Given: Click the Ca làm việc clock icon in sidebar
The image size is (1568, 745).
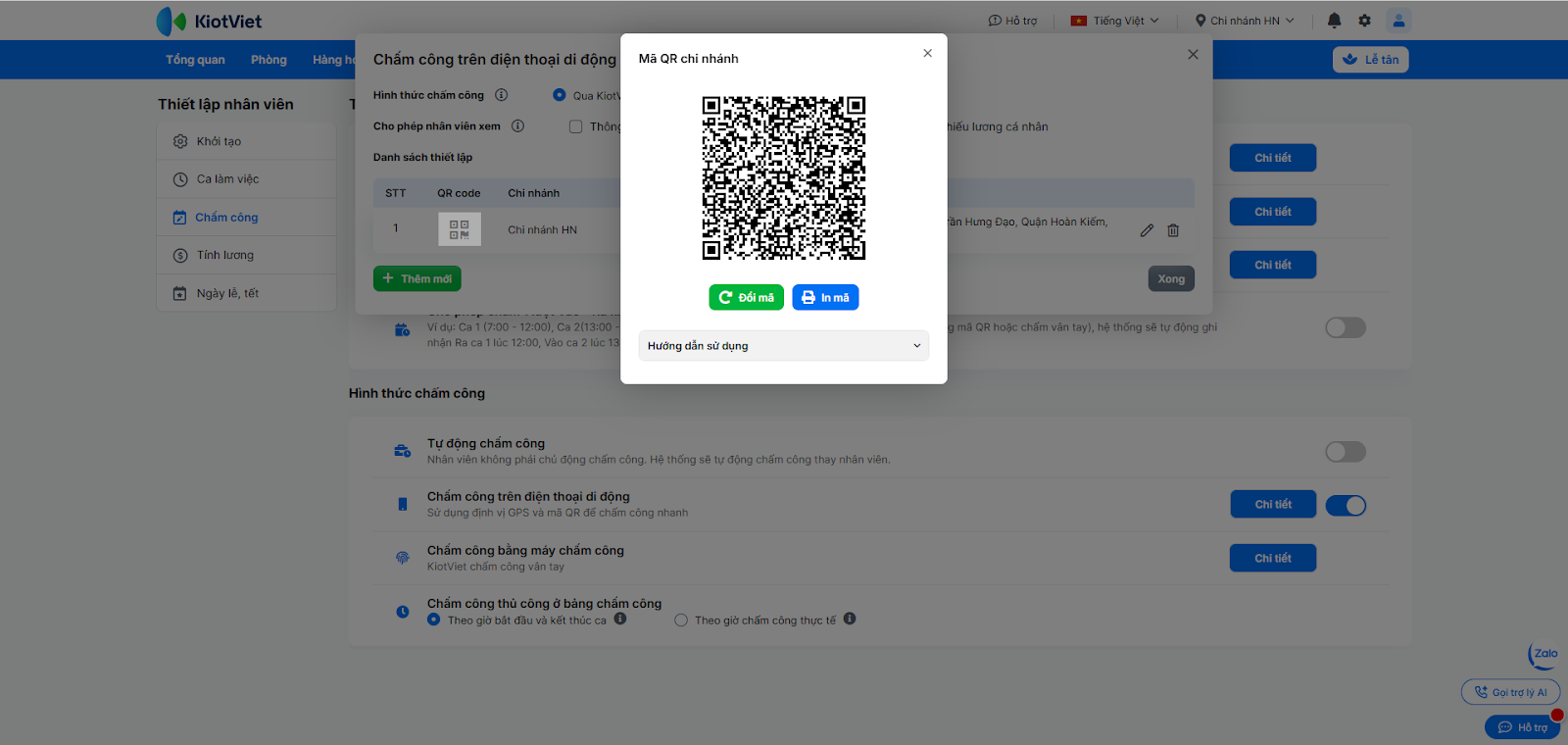Looking at the screenshot, I should [x=180, y=179].
